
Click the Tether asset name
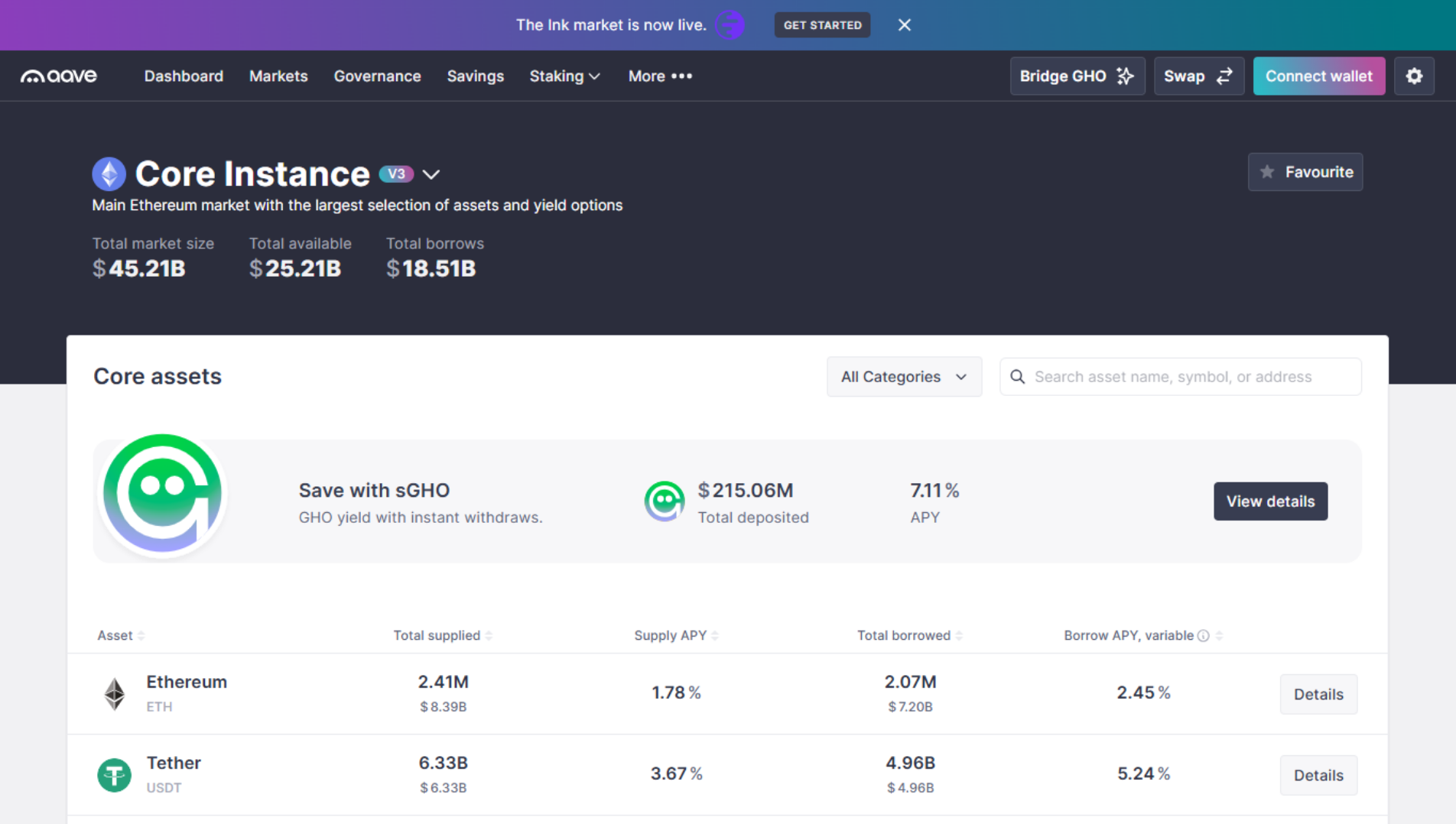pyautogui.click(x=174, y=763)
